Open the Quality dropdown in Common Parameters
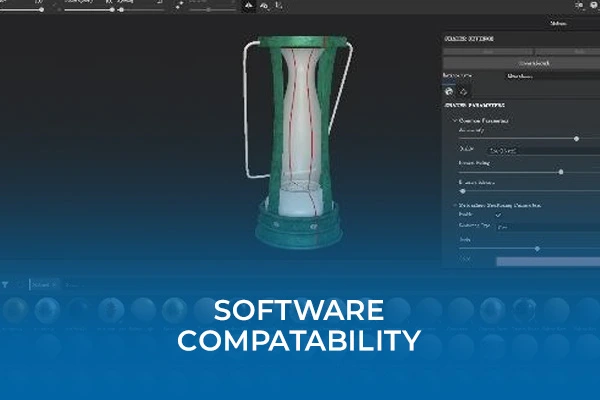Image resolution: width=600 pixels, height=400 pixels. 543,151
